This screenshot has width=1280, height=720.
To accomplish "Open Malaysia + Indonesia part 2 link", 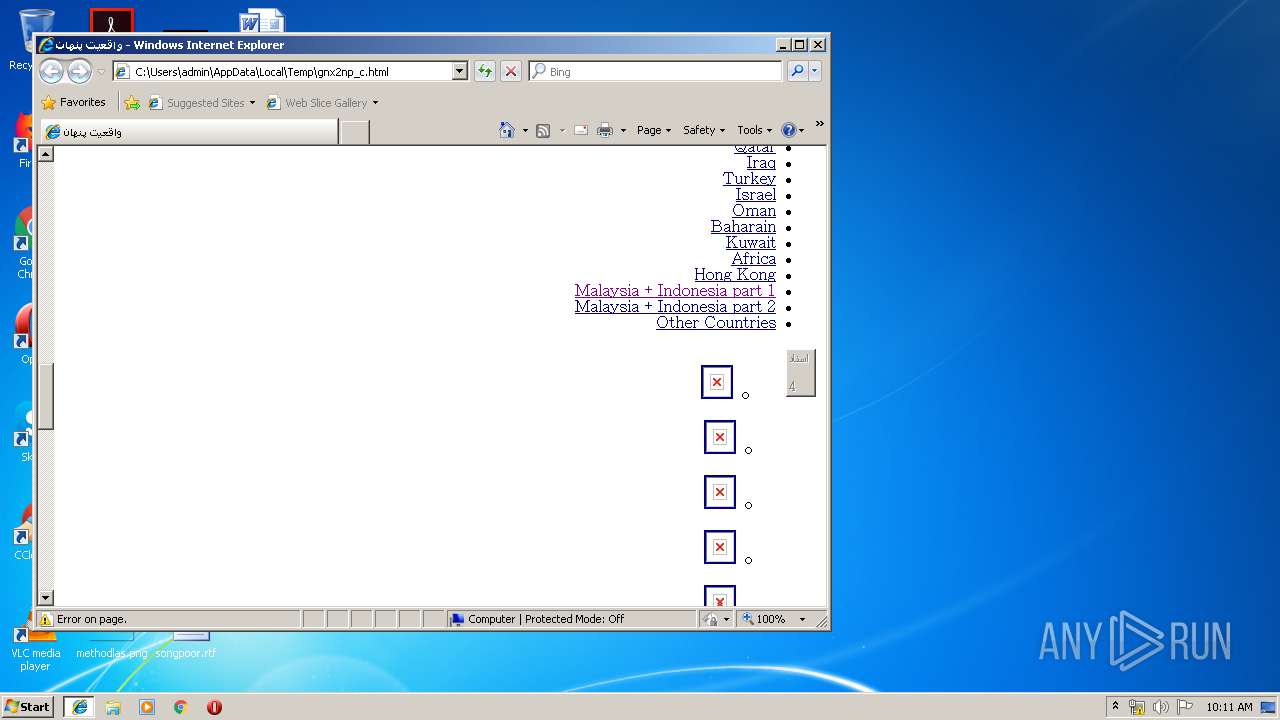I will pos(675,306).
